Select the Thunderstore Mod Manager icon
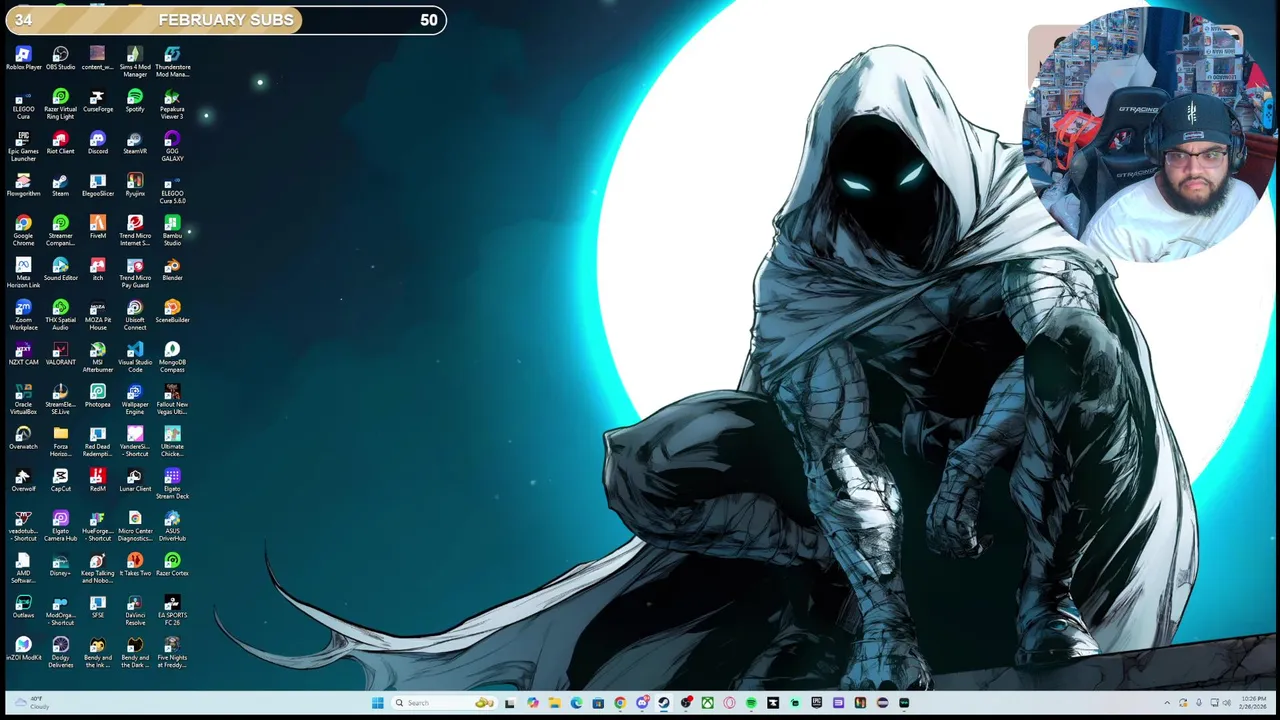 click(172, 61)
